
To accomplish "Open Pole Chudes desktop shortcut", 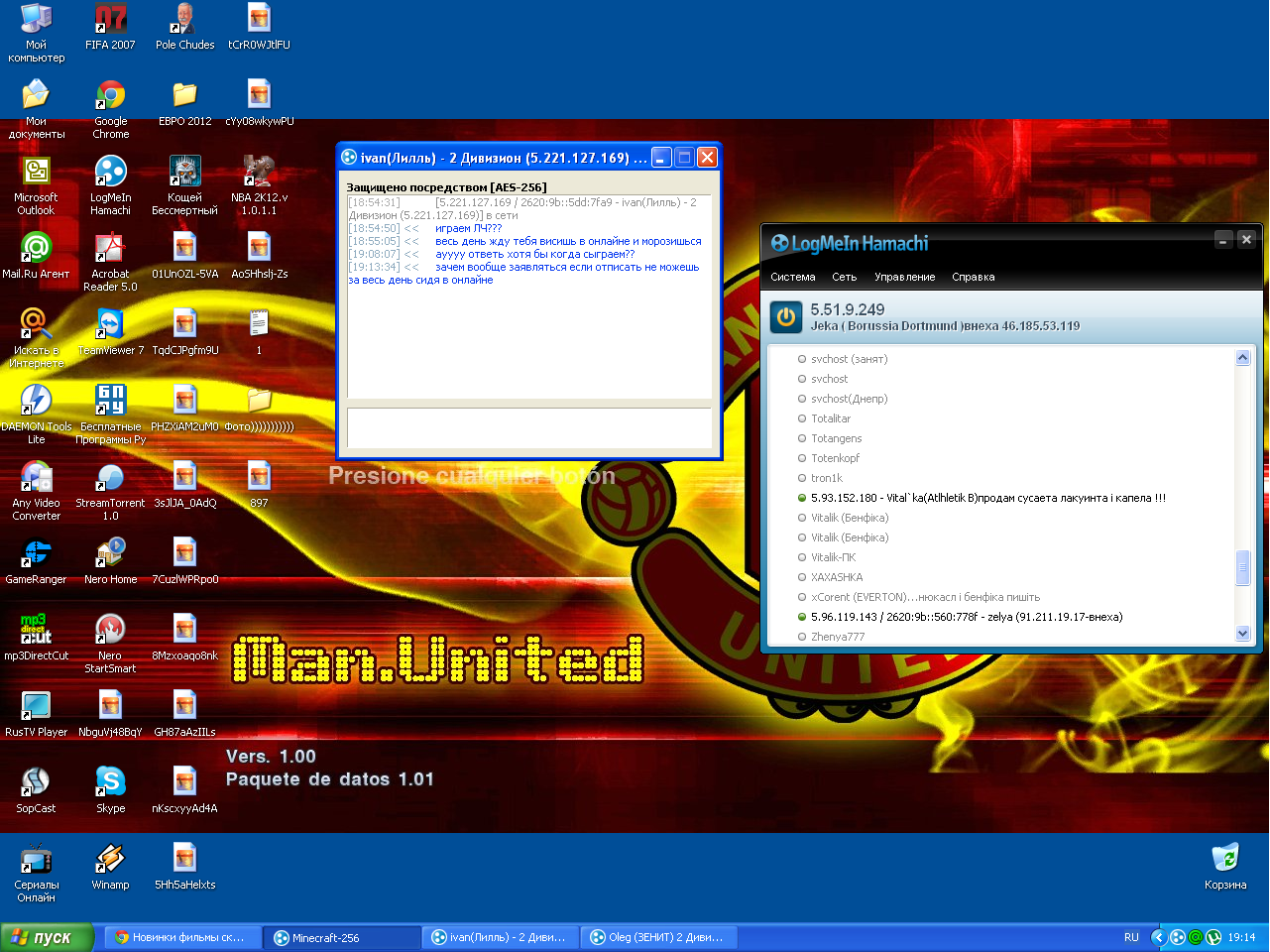I will 184,27.
